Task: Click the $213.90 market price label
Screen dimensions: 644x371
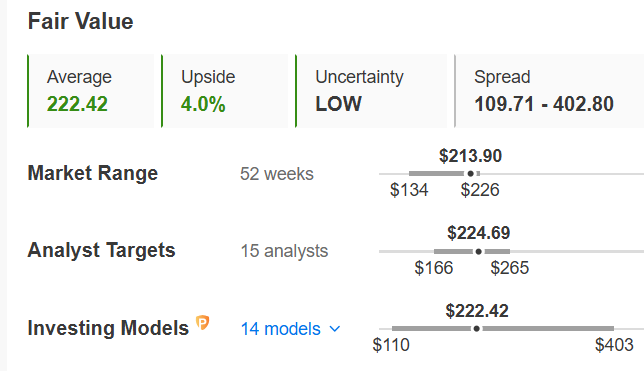Action: pyautogui.click(x=470, y=156)
